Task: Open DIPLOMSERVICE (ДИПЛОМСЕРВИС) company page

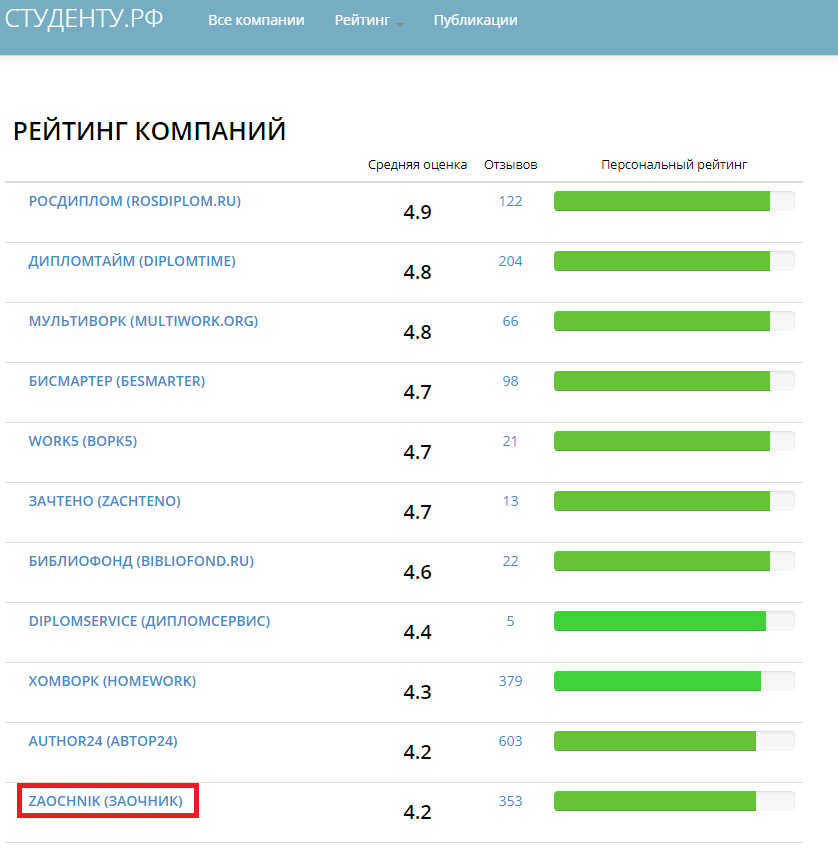Action: pyautogui.click(x=149, y=621)
